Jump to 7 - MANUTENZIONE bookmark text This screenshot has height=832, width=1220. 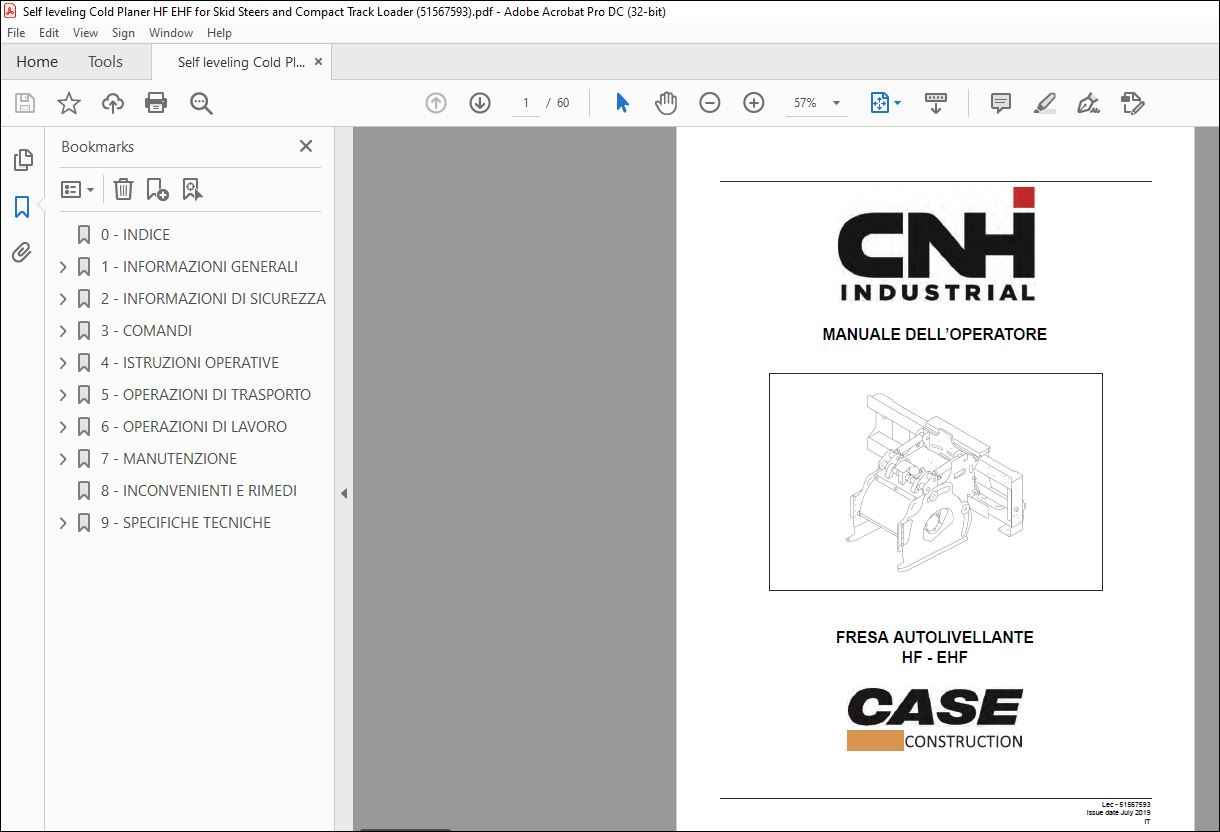click(169, 459)
